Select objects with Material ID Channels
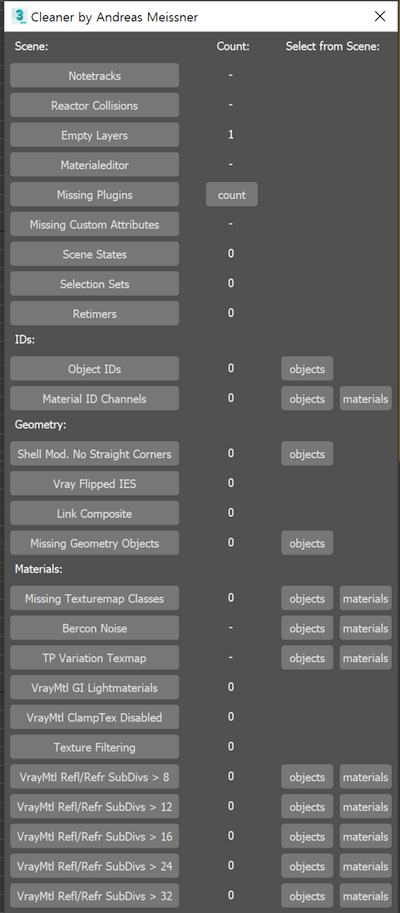The height and width of the screenshot is (913, 400). click(x=307, y=398)
